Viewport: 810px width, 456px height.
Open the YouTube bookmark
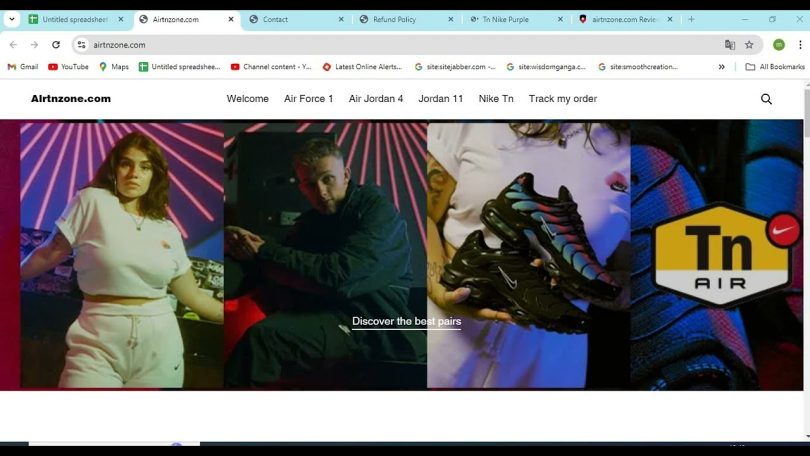[x=68, y=67]
